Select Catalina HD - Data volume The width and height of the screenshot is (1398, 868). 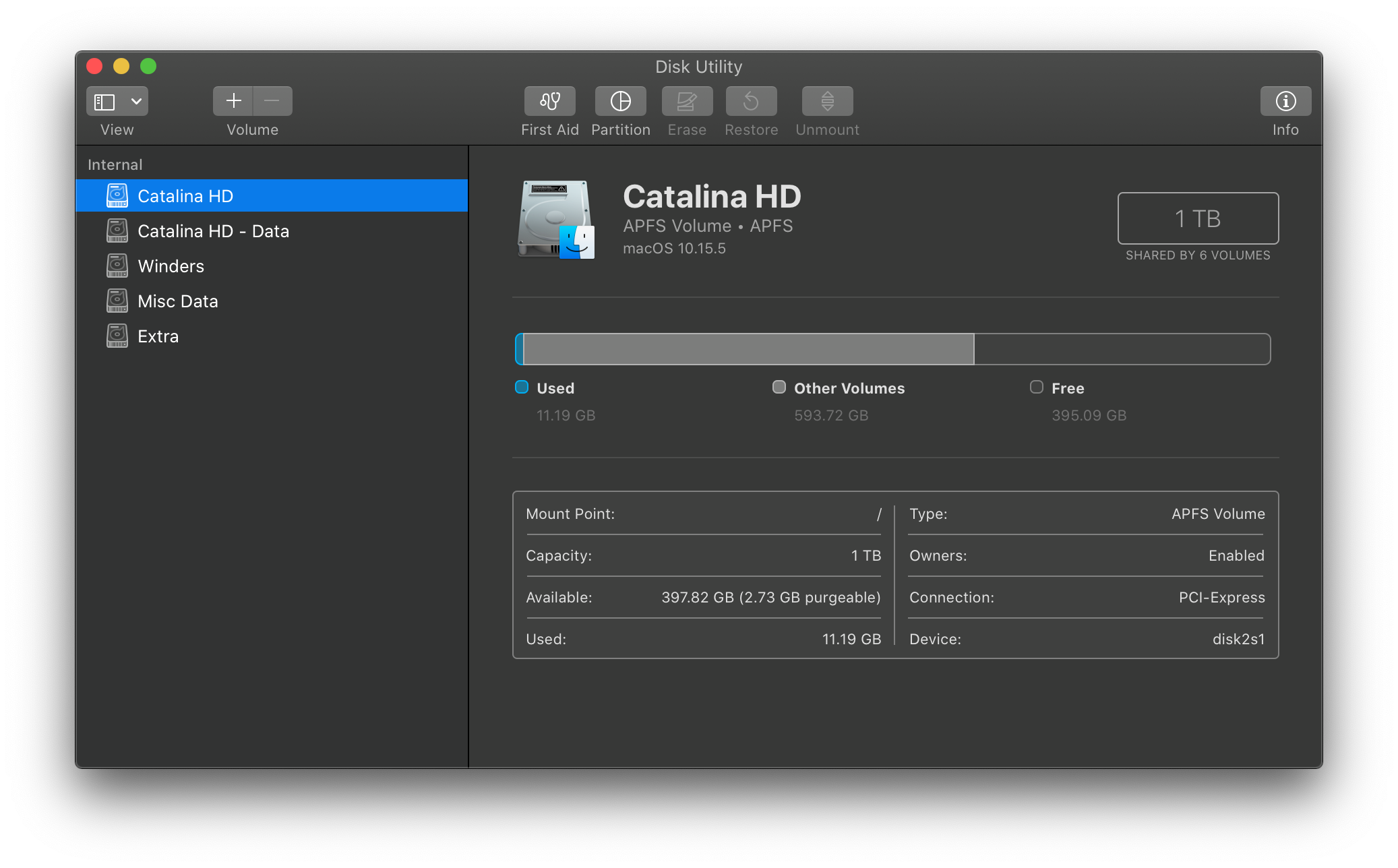(x=213, y=231)
